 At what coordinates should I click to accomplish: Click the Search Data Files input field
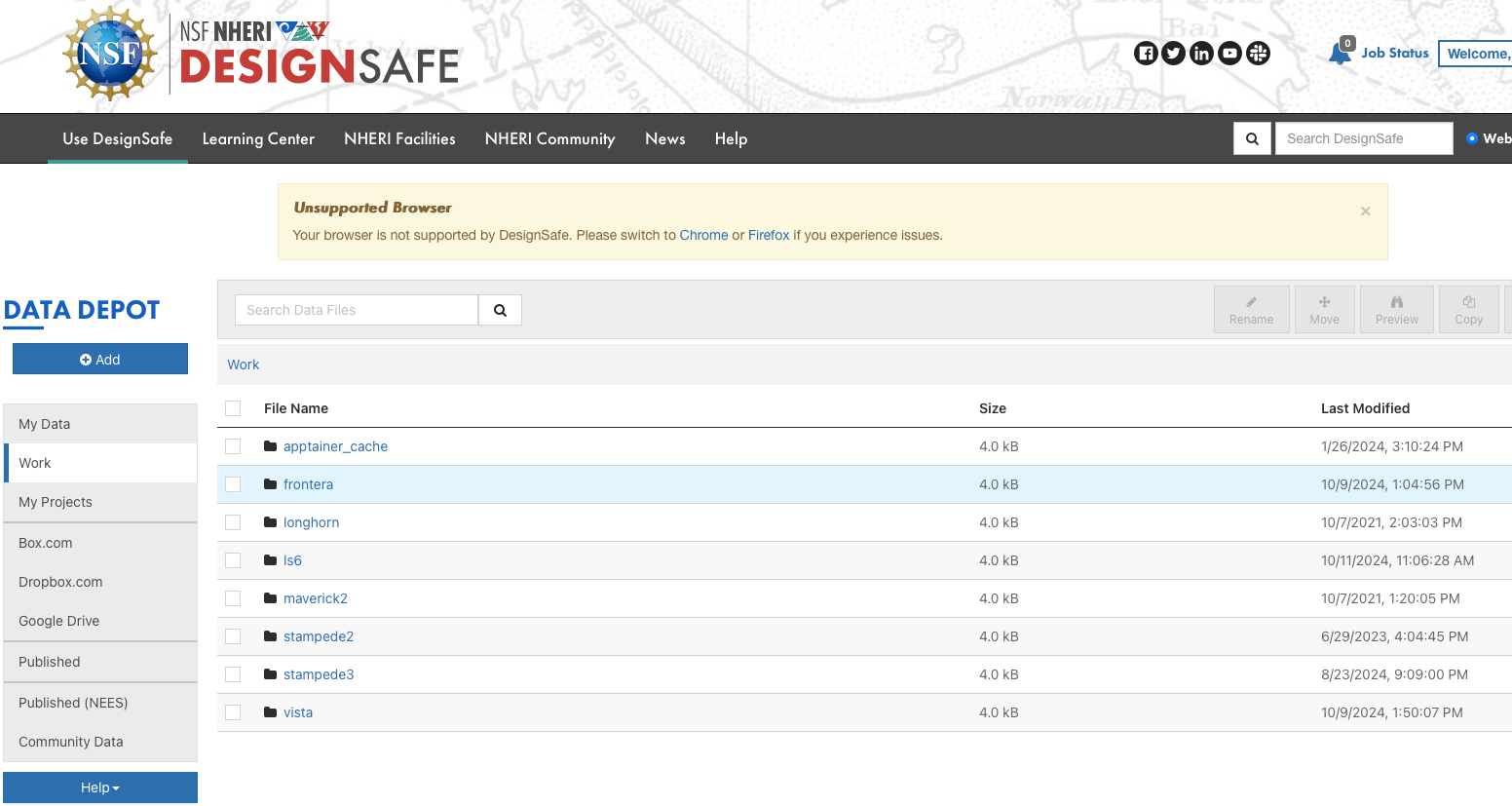[357, 310]
